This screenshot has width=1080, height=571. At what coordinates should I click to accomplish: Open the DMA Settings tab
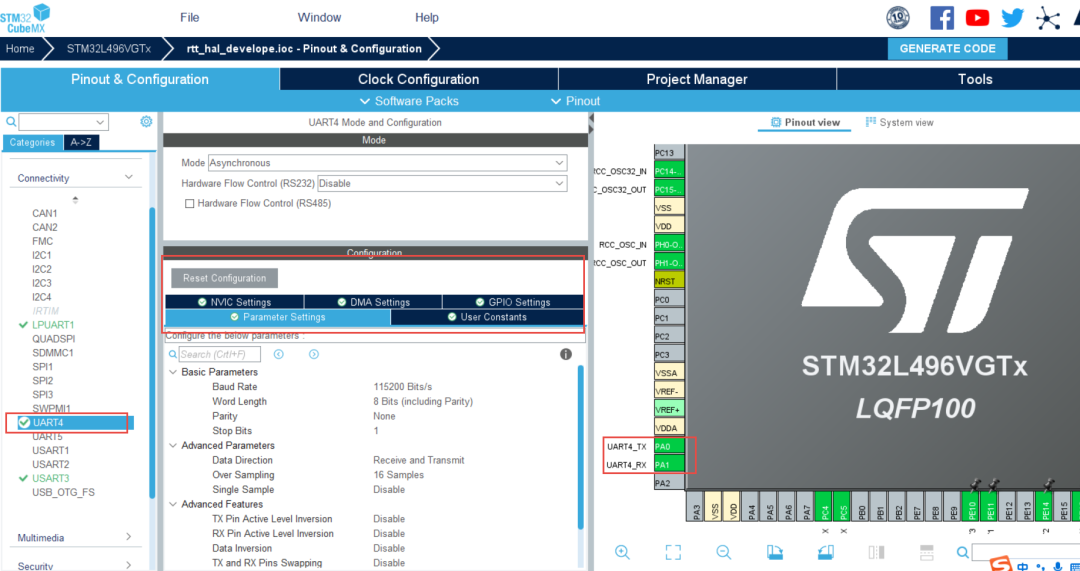click(x=373, y=302)
